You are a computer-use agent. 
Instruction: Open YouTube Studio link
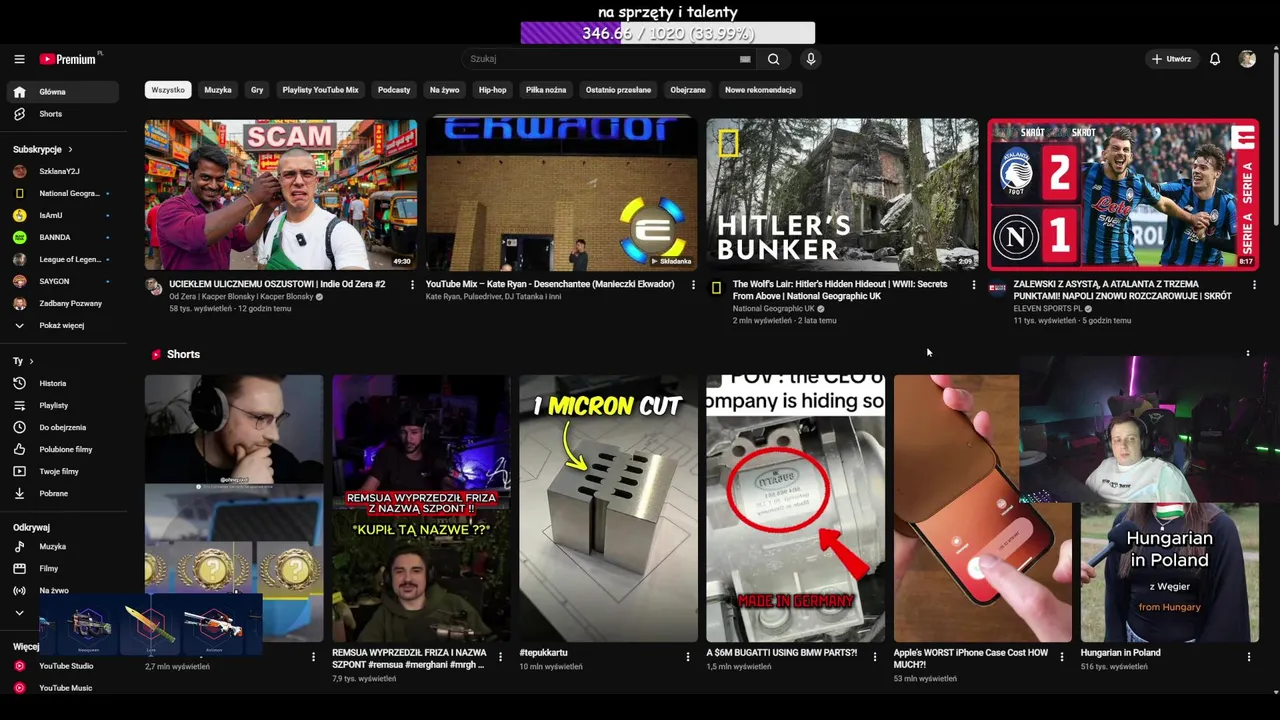point(62,666)
